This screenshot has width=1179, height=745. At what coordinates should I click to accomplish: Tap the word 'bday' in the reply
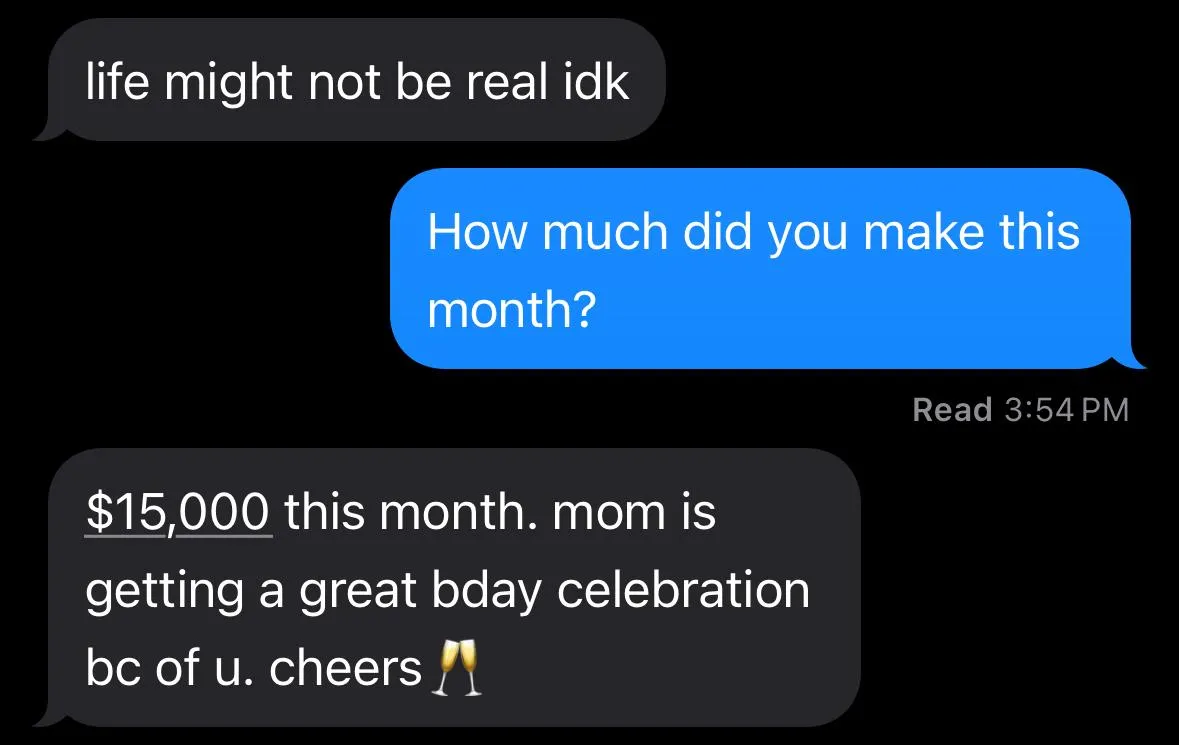tap(486, 592)
